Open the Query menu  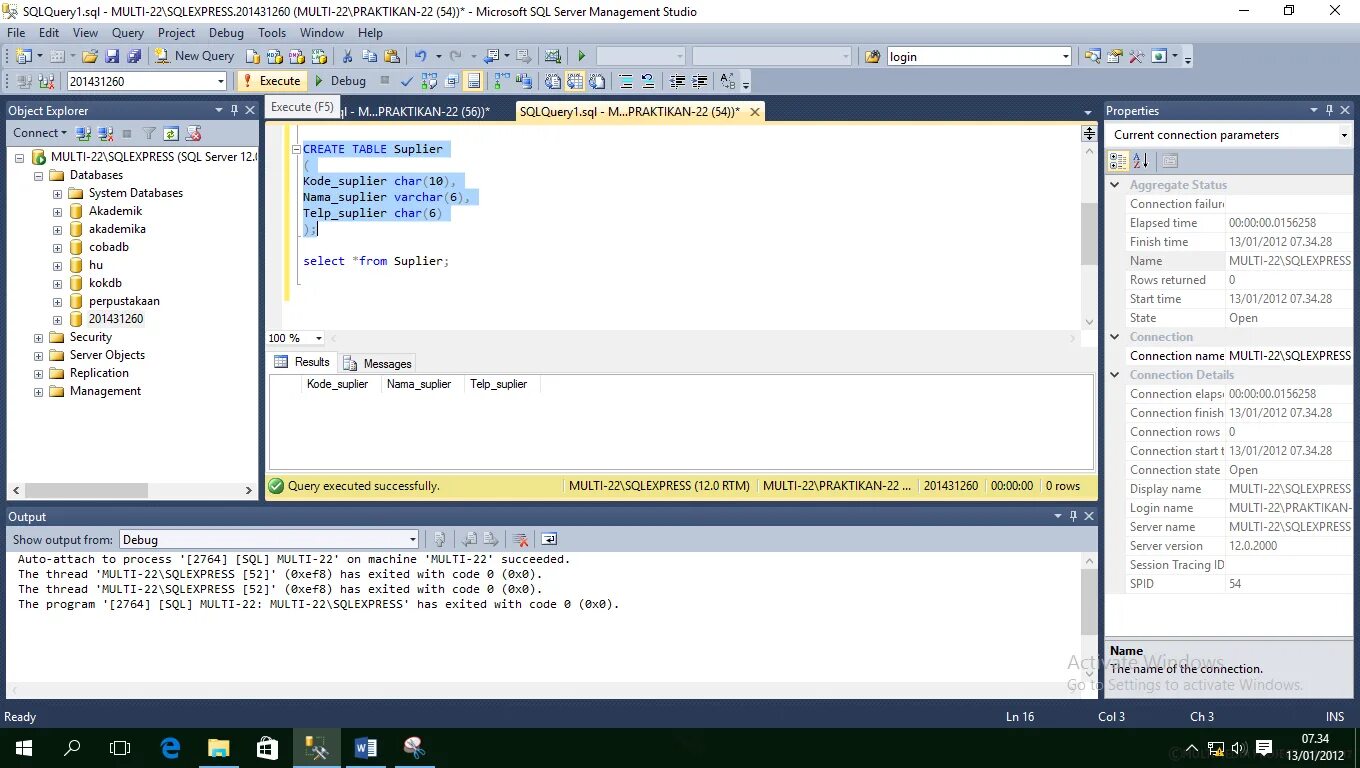(x=128, y=33)
